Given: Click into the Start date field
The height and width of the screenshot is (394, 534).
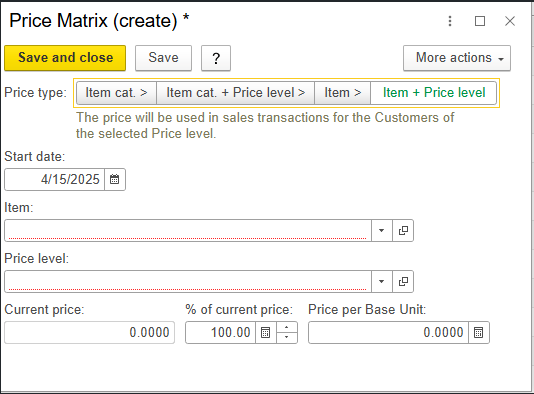Looking at the screenshot, I should 54,179.
